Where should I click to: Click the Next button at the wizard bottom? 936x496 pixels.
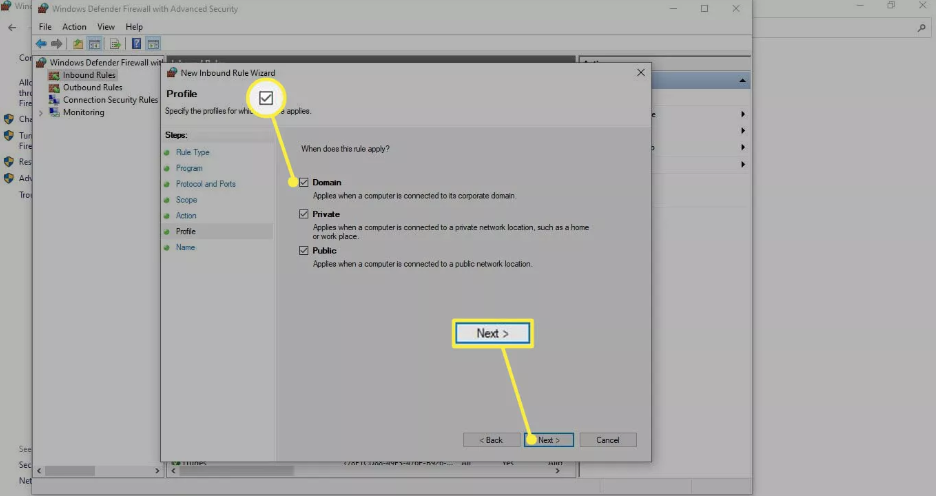coord(549,440)
